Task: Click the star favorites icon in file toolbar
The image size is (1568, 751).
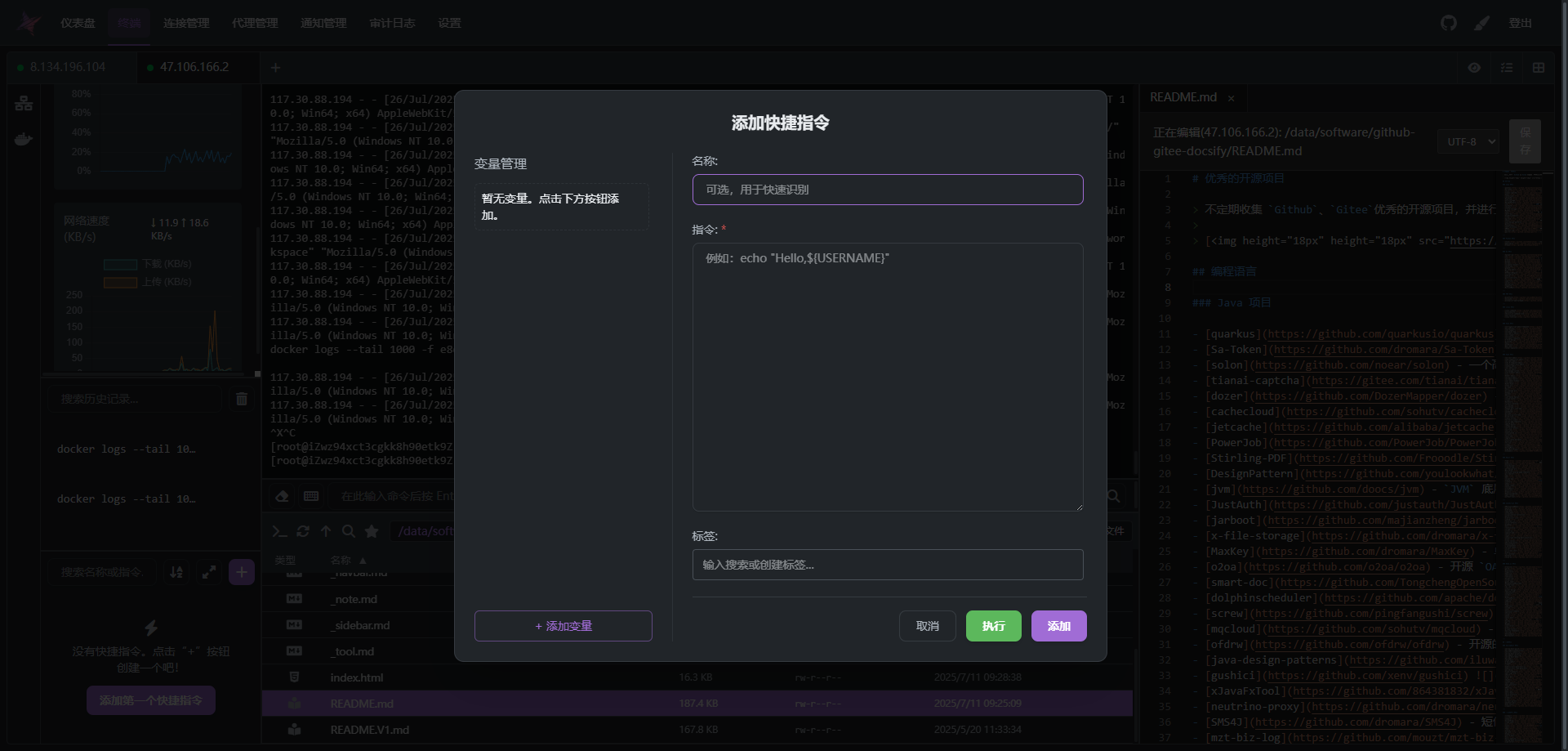Action: (372, 531)
